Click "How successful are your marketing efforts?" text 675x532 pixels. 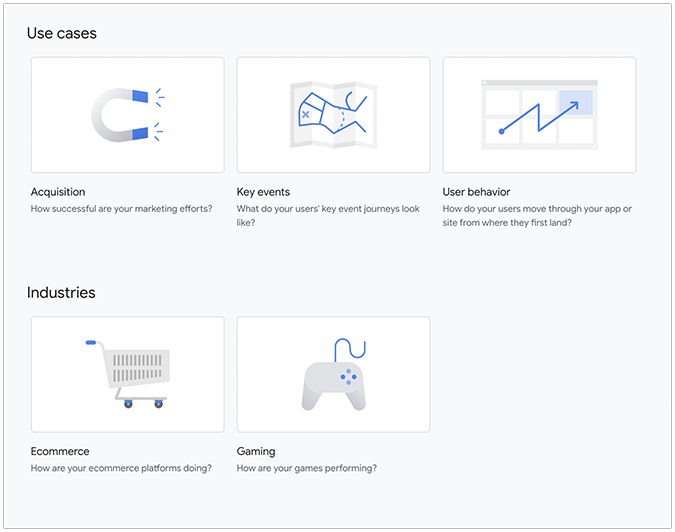121,209
